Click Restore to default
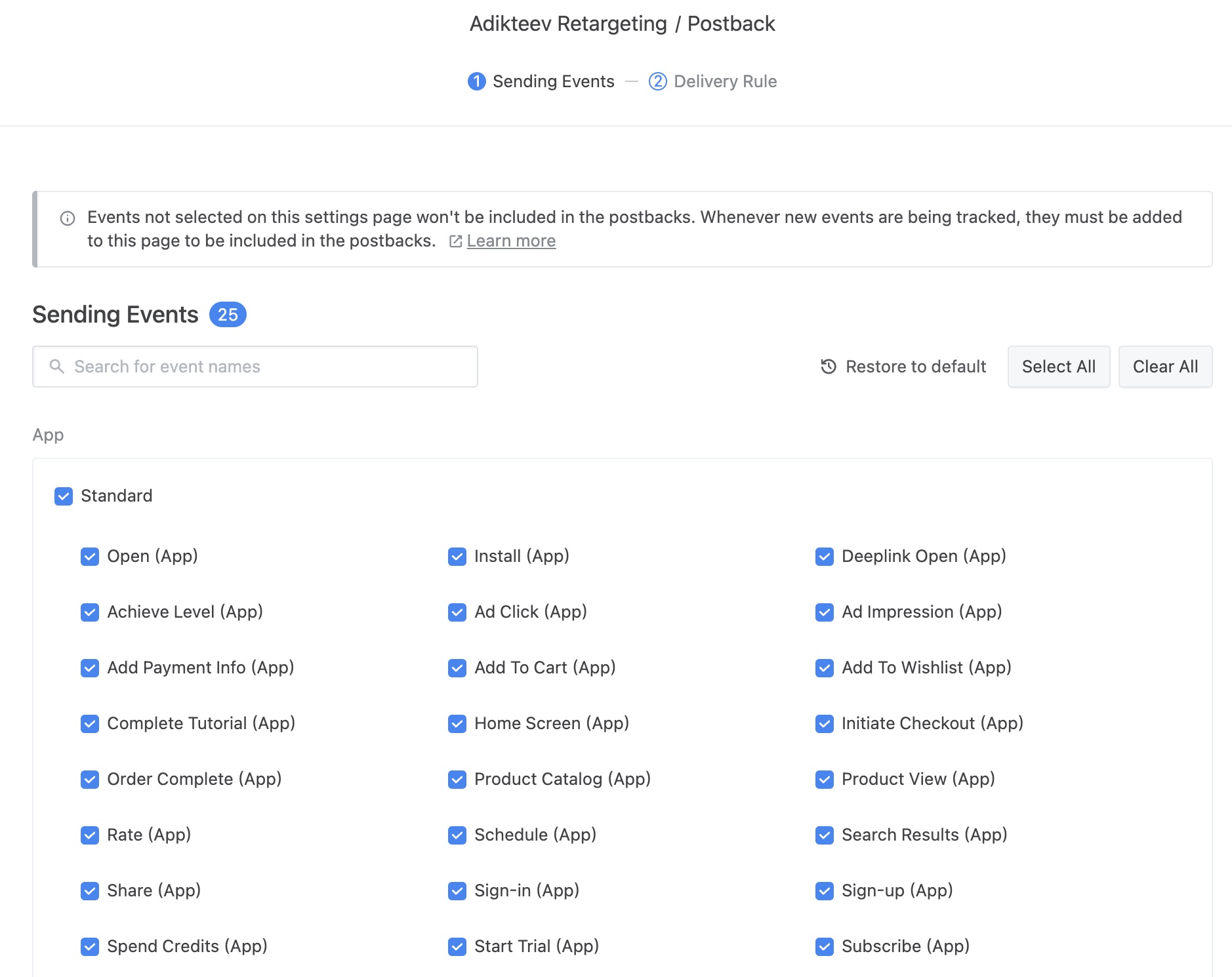 point(915,367)
